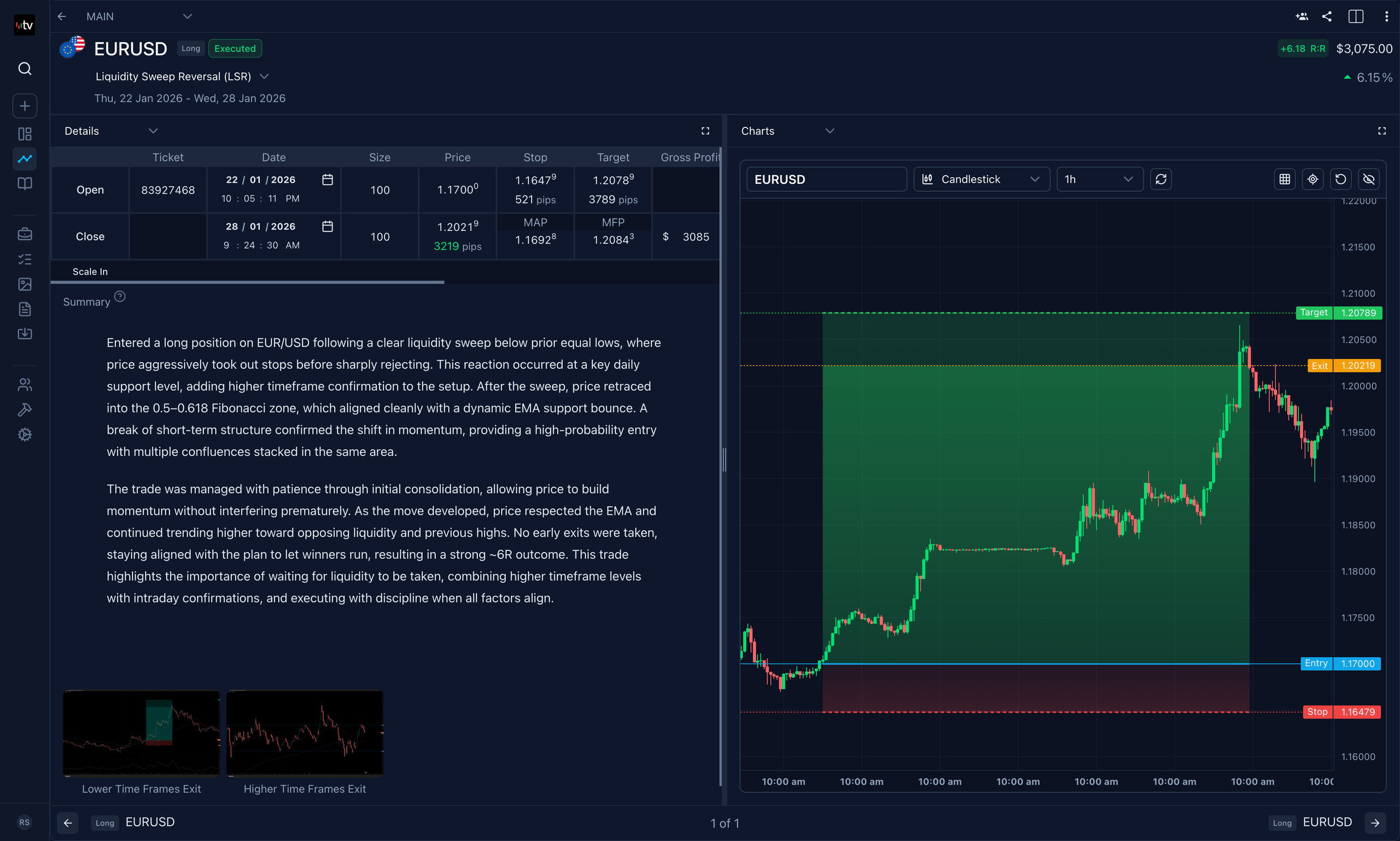Open Lower Time Frames Exit thumbnail
The image size is (1400, 841).
tap(141, 733)
